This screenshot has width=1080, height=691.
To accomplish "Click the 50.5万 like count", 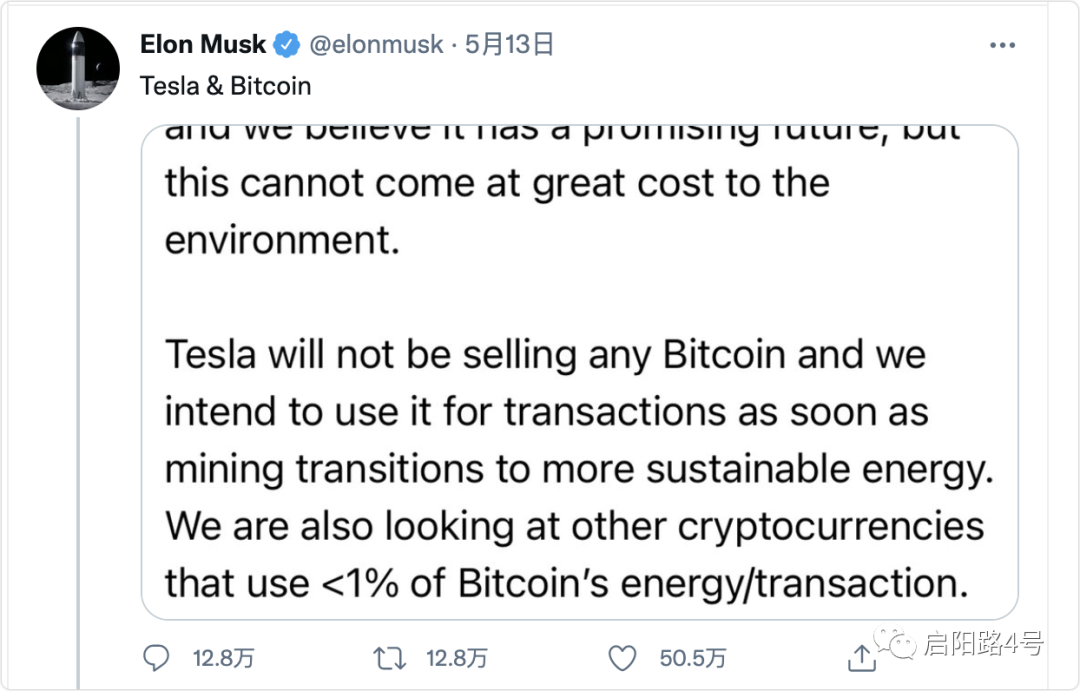I will 692,659.
